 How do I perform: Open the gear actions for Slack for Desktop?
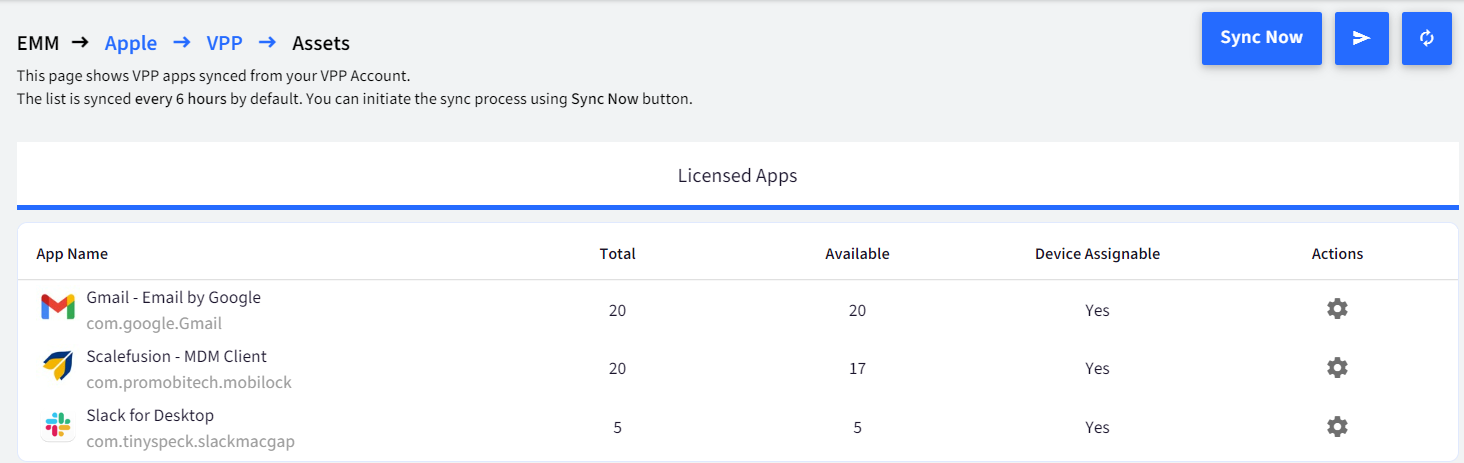[1337, 427]
